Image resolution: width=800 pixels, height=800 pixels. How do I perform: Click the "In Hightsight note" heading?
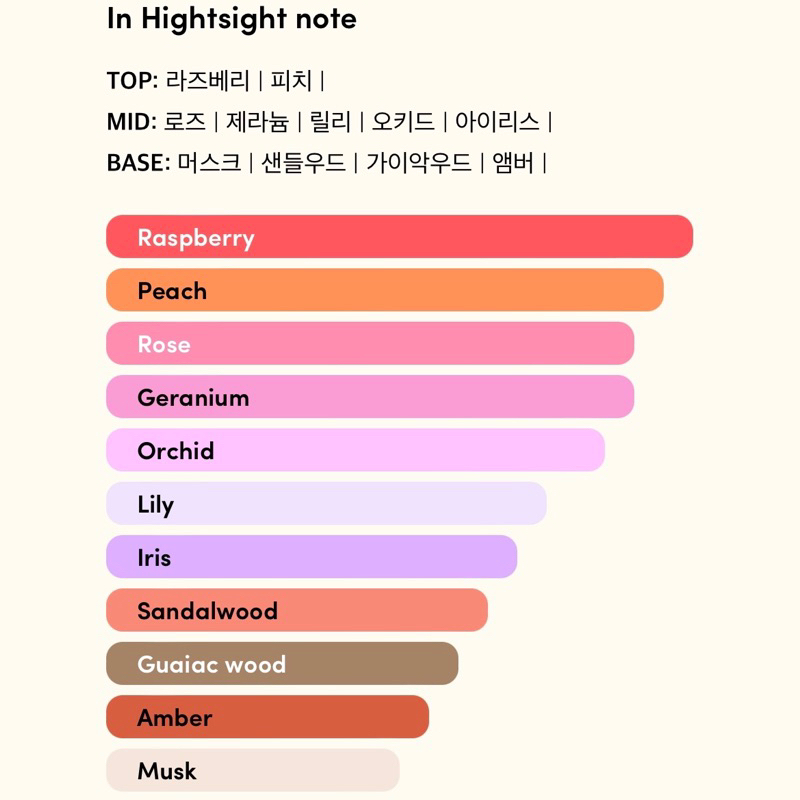(231, 19)
